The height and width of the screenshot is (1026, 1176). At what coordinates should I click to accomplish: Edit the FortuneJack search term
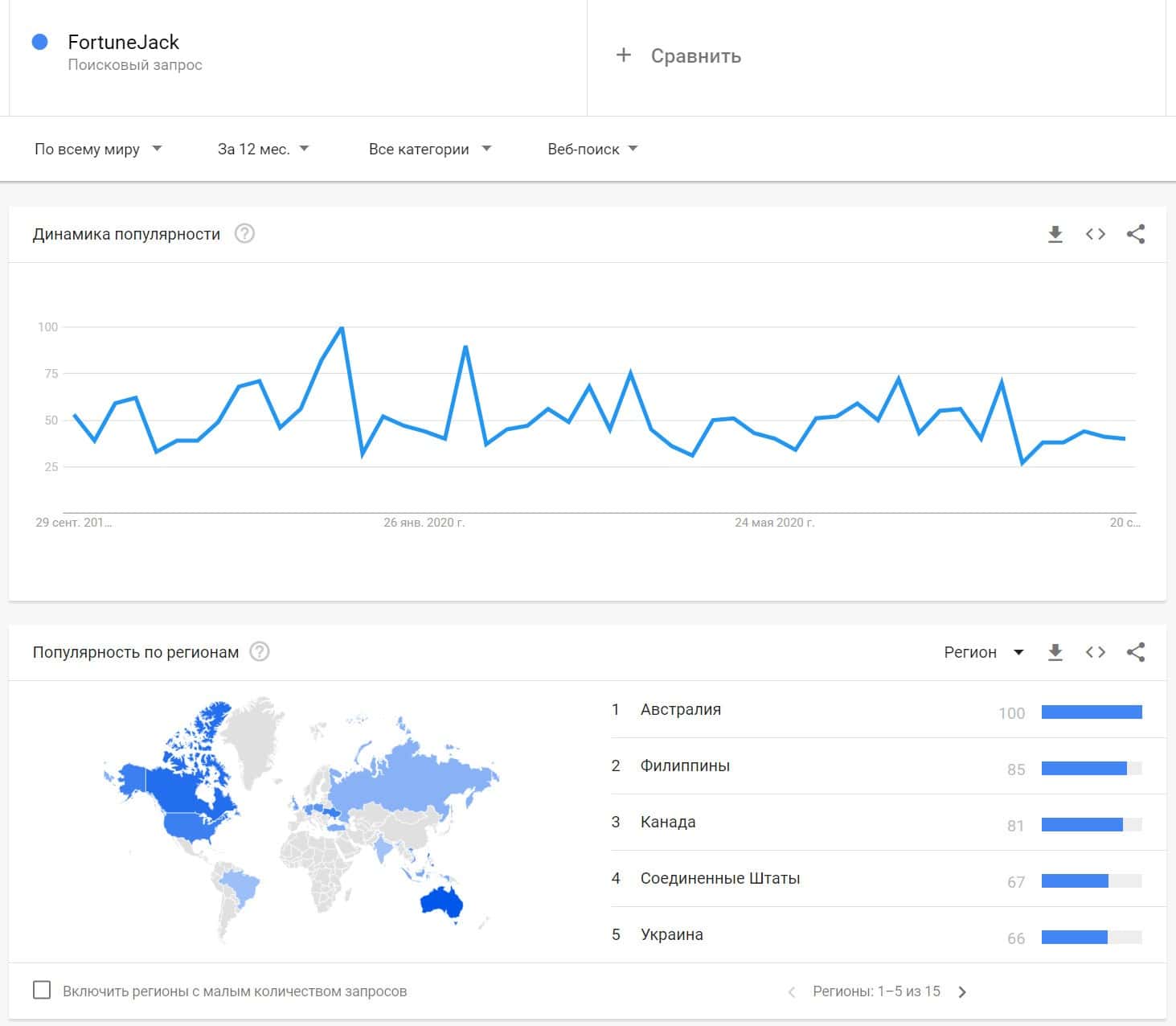tap(124, 42)
